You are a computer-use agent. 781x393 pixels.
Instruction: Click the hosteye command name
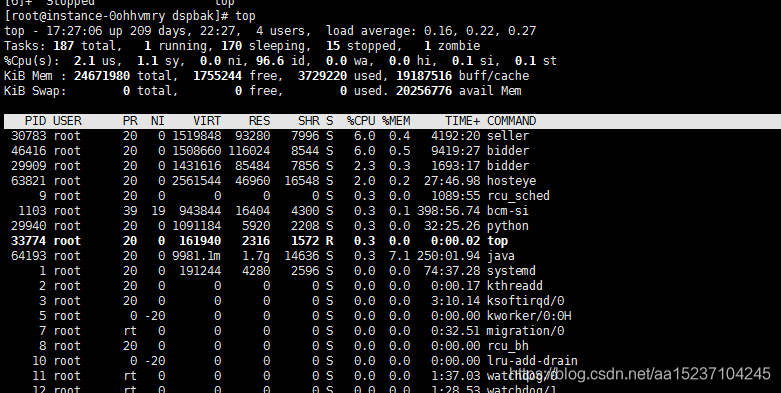point(512,181)
